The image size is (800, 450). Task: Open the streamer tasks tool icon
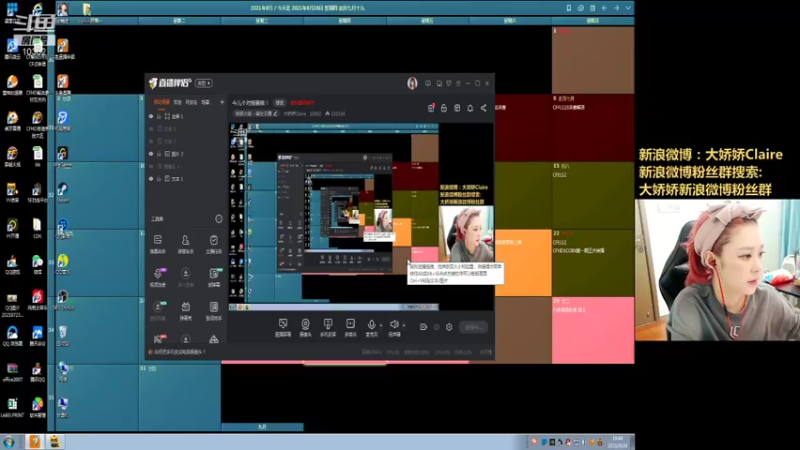(x=213, y=243)
